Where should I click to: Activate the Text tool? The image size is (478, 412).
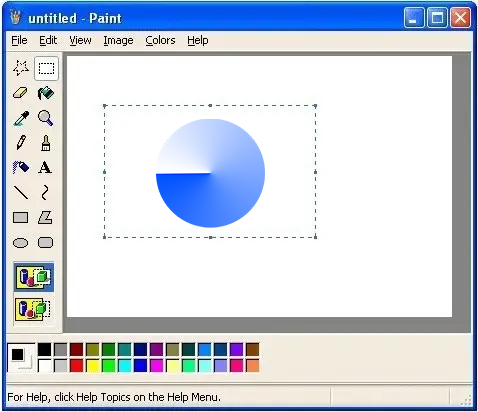(45, 167)
